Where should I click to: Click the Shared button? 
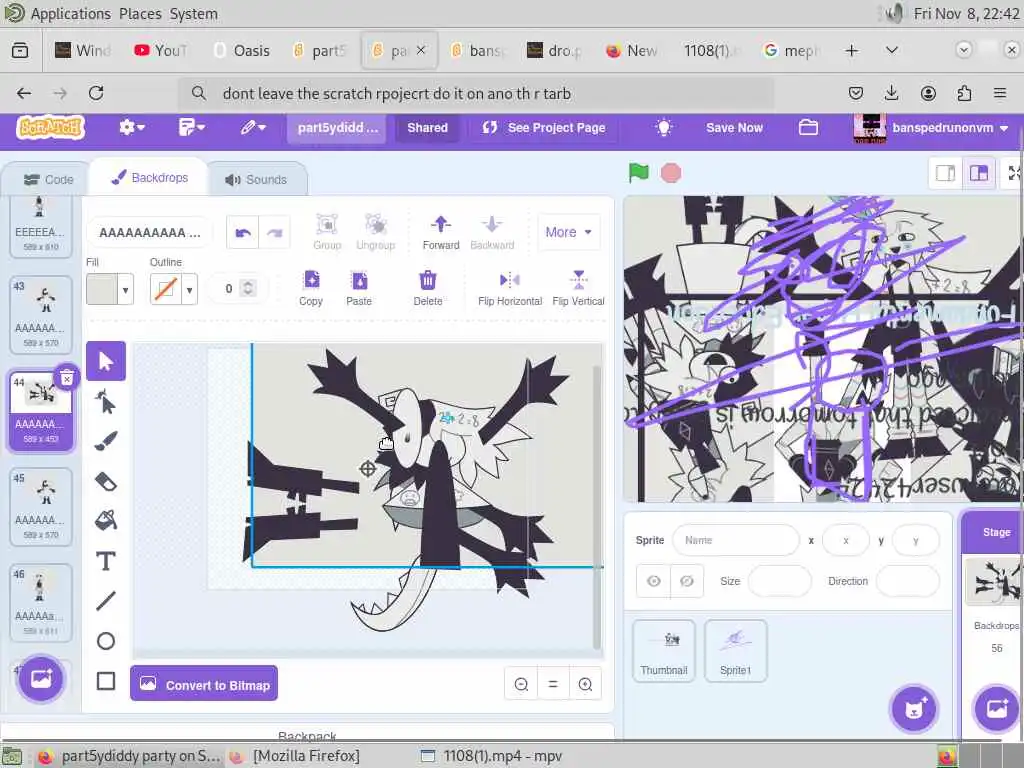click(x=427, y=127)
